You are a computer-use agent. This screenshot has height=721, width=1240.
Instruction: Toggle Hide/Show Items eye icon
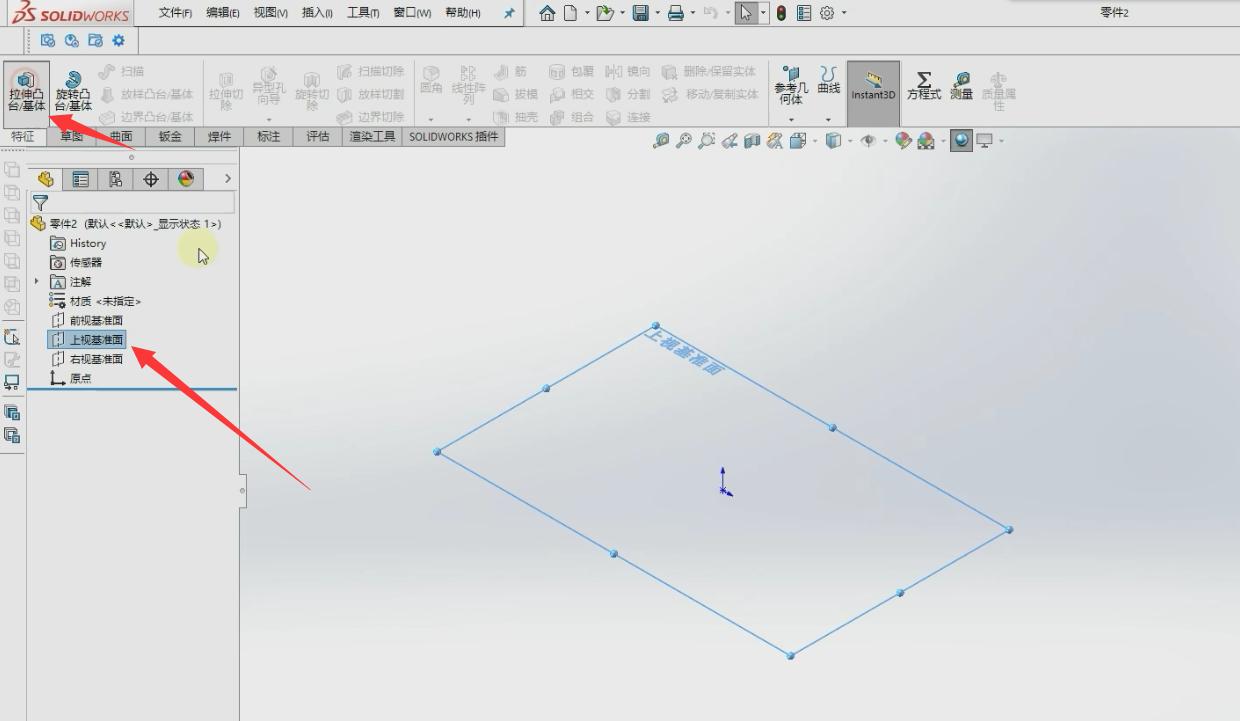coord(866,140)
